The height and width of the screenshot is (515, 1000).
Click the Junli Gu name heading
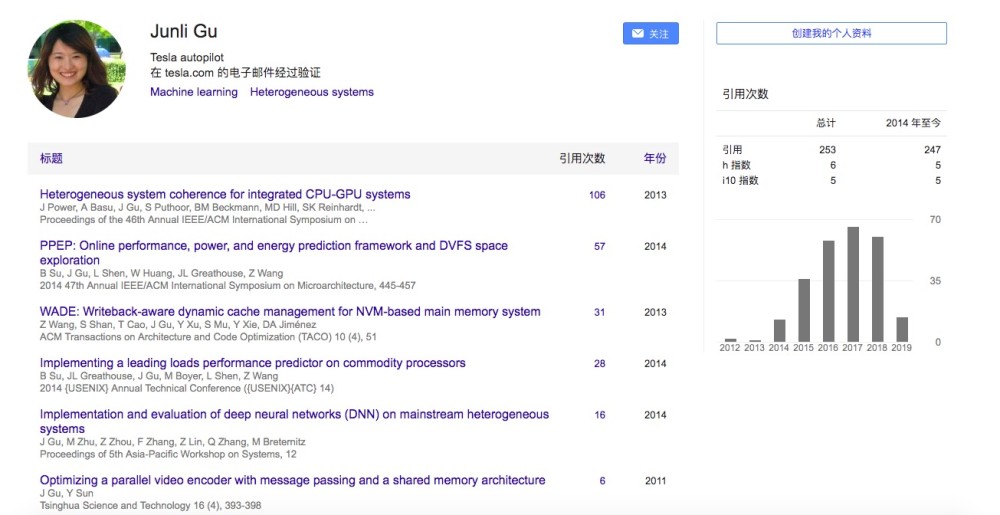point(184,31)
